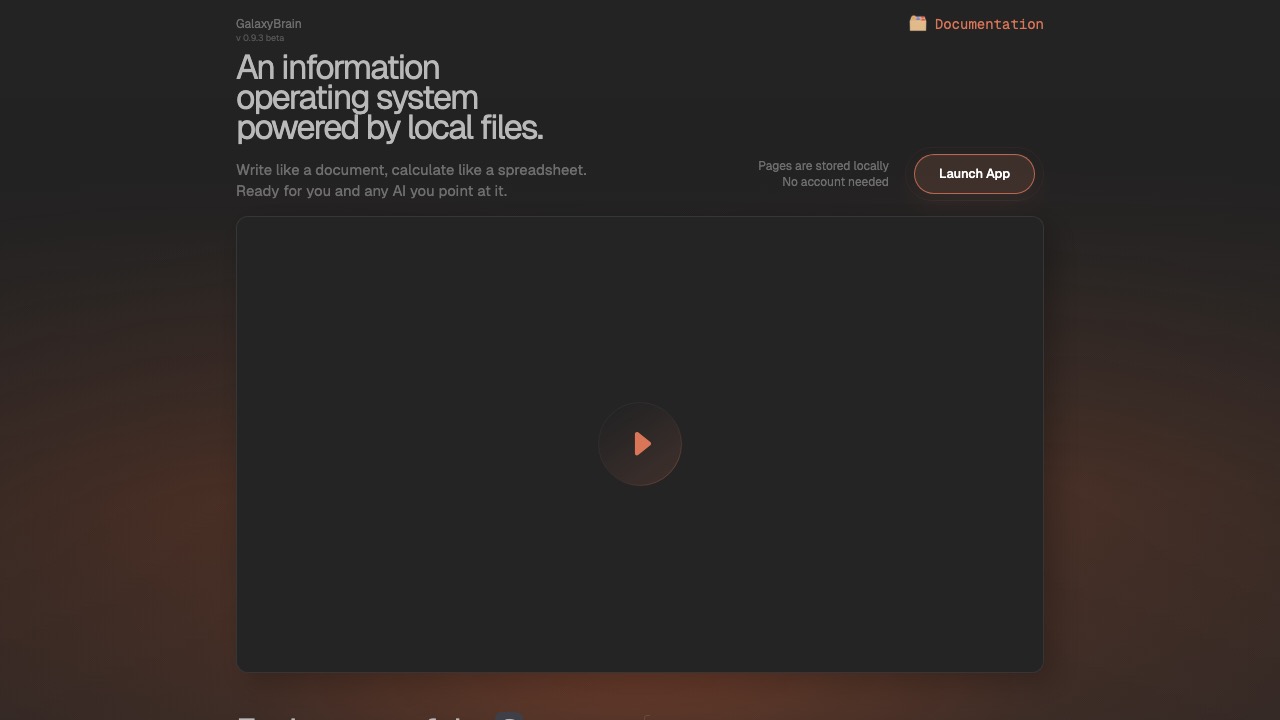Click "Ready for you and any AI" line

pos(371,191)
